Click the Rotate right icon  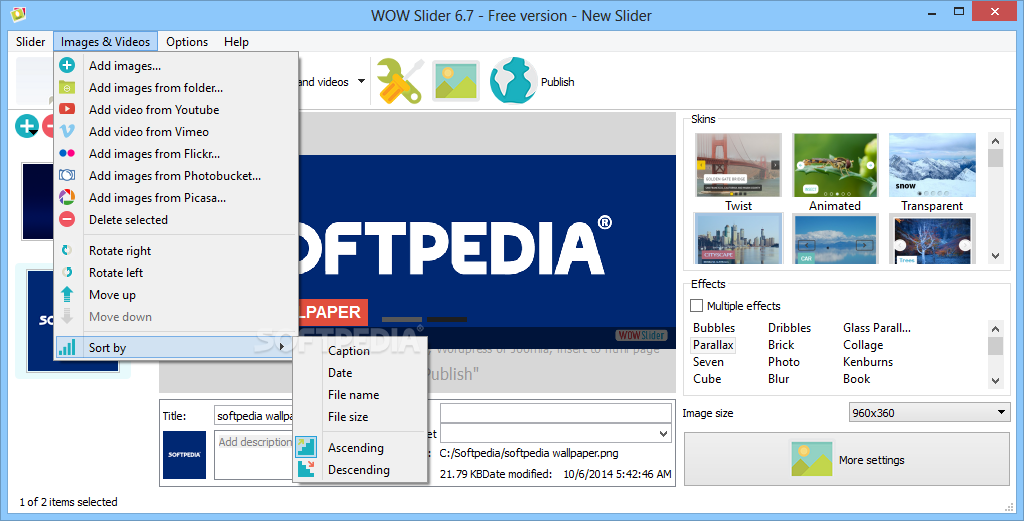pos(67,250)
